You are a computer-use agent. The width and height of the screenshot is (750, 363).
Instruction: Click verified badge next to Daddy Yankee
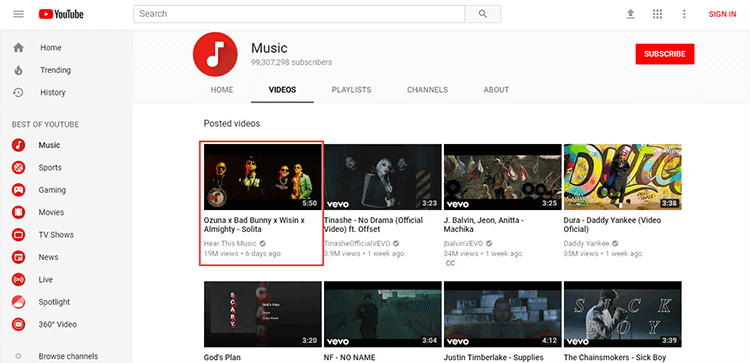[615, 243]
